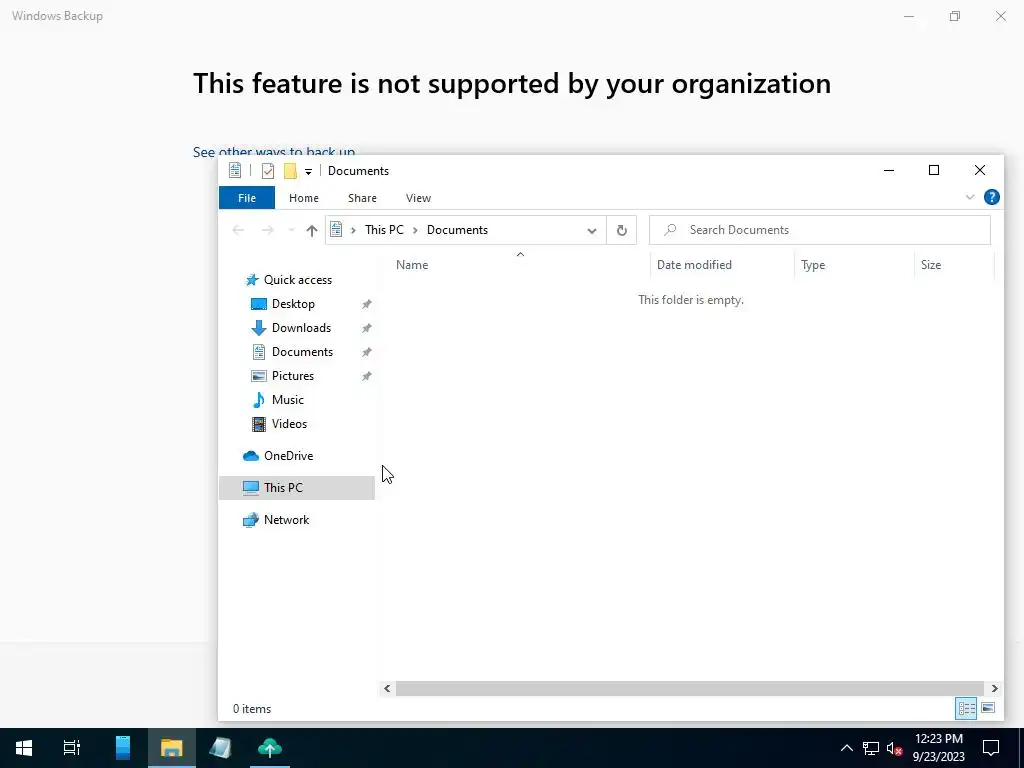Viewport: 1024px width, 768px height.
Task: Open the Customize Quick Access Toolbar dropdown
Action: [308, 172]
